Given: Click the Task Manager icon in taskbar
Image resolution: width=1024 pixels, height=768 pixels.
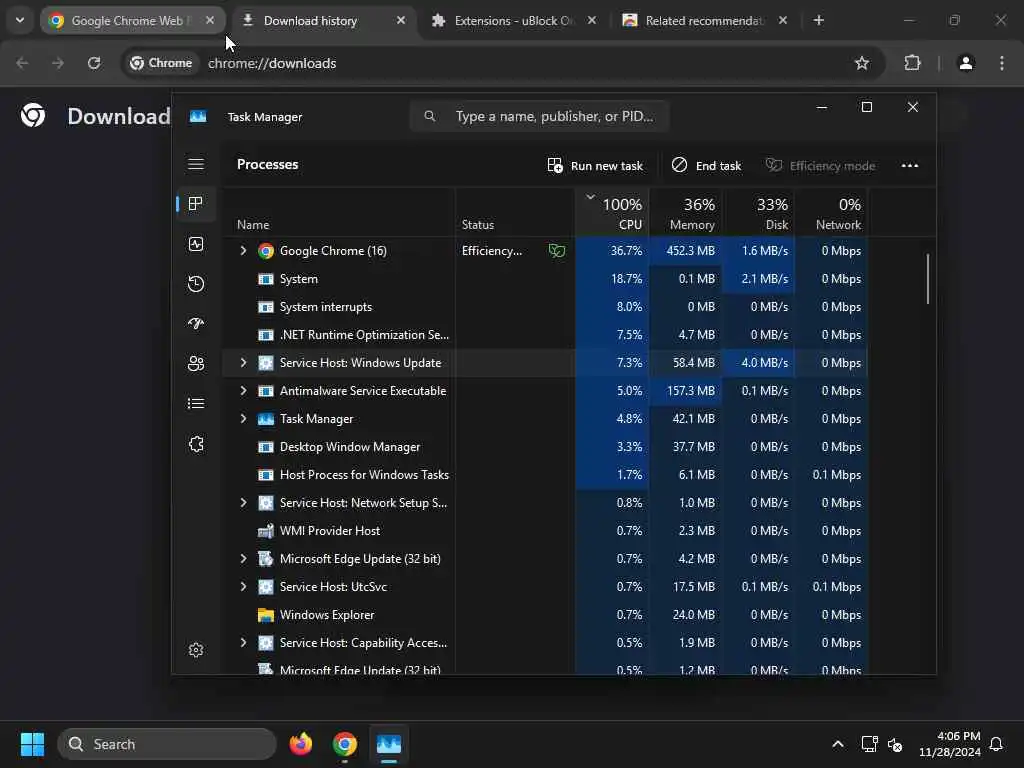Looking at the screenshot, I should click(389, 744).
